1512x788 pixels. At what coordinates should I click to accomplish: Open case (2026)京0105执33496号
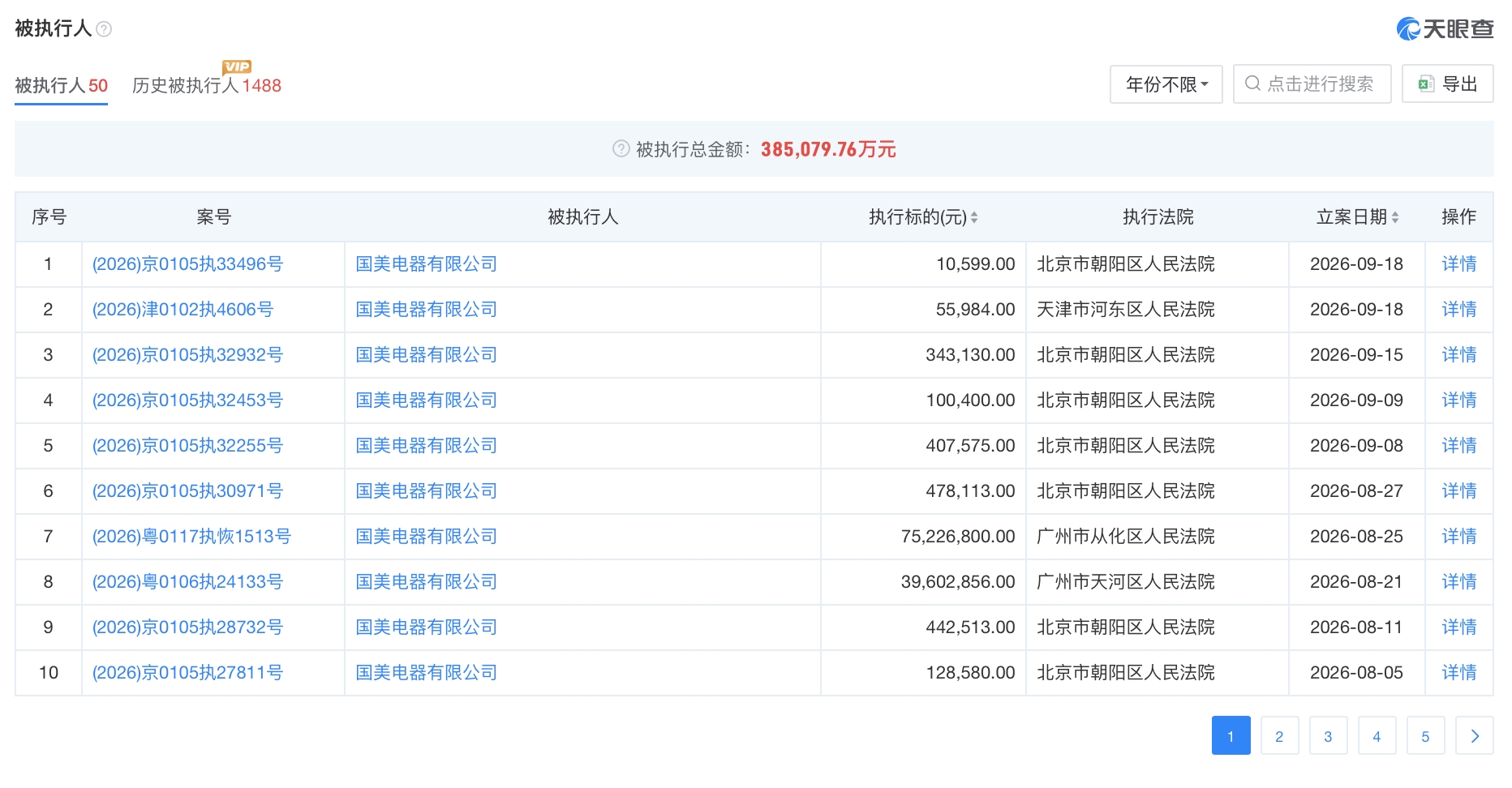[x=187, y=264]
